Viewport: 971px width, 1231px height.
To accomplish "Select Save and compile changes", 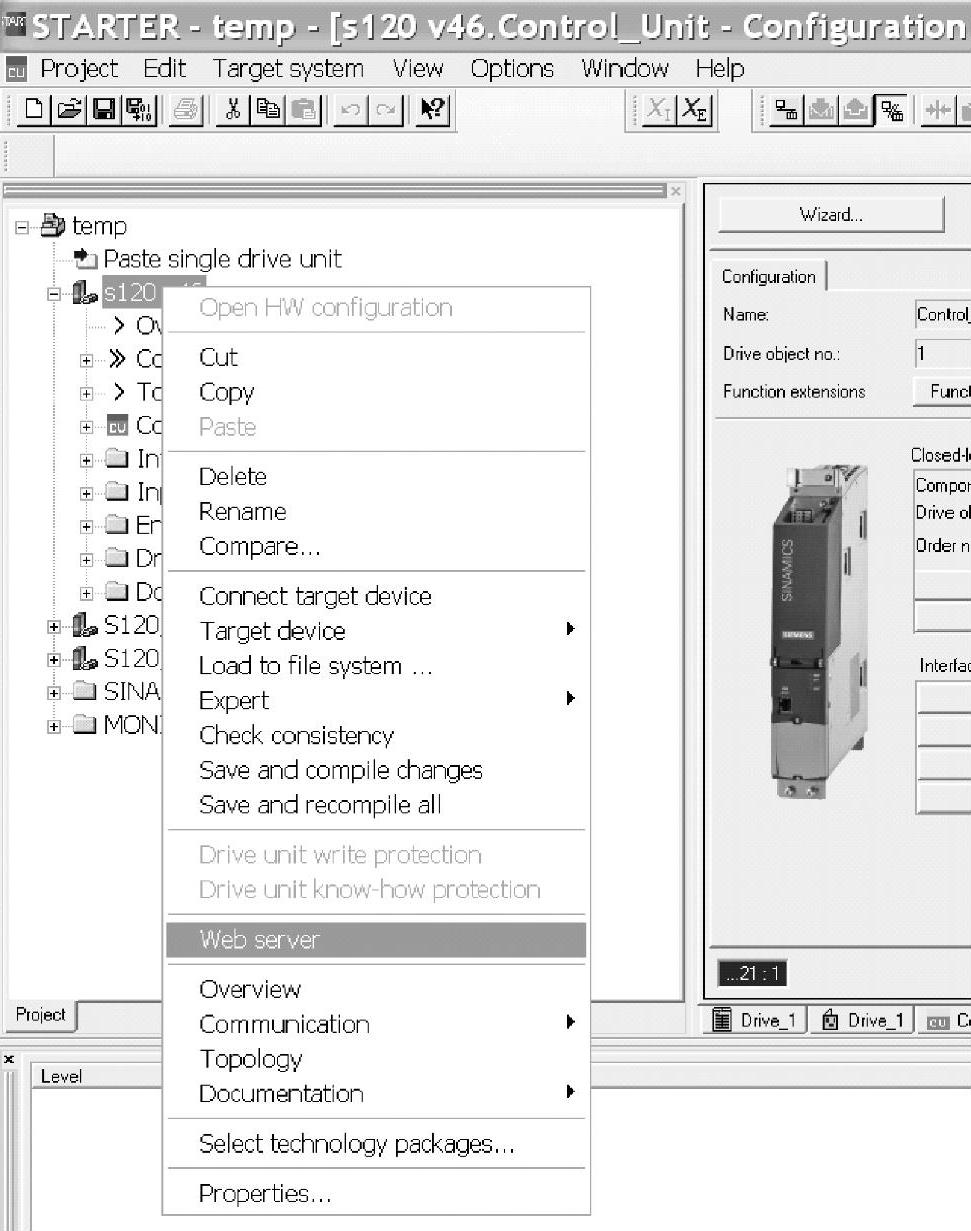I will pos(376,770).
